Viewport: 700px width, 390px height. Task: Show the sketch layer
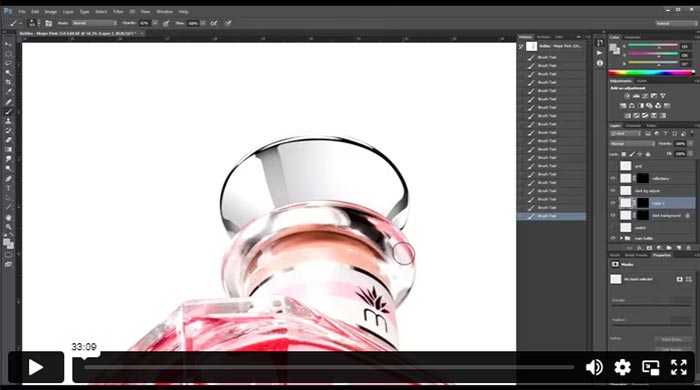(x=613, y=228)
